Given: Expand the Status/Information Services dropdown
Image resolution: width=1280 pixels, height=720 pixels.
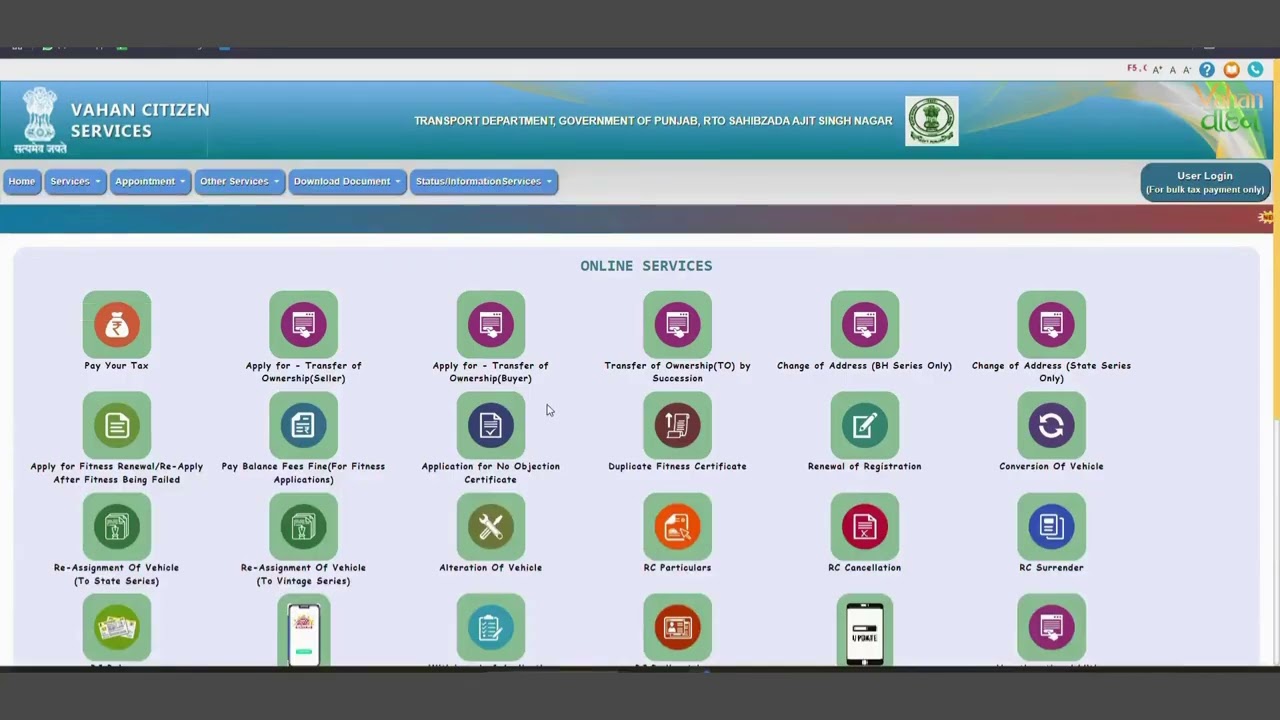Looking at the screenshot, I should [x=484, y=181].
